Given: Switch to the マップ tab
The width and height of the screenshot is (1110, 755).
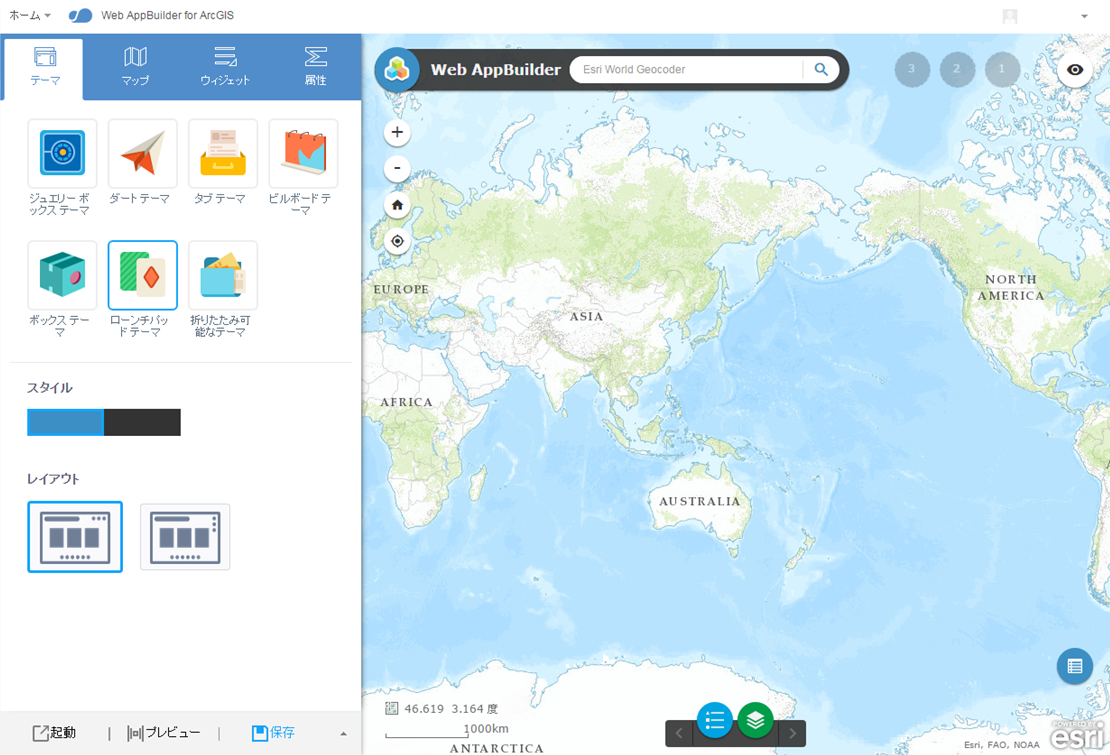Looking at the screenshot, I should click(x=135, y=68).
